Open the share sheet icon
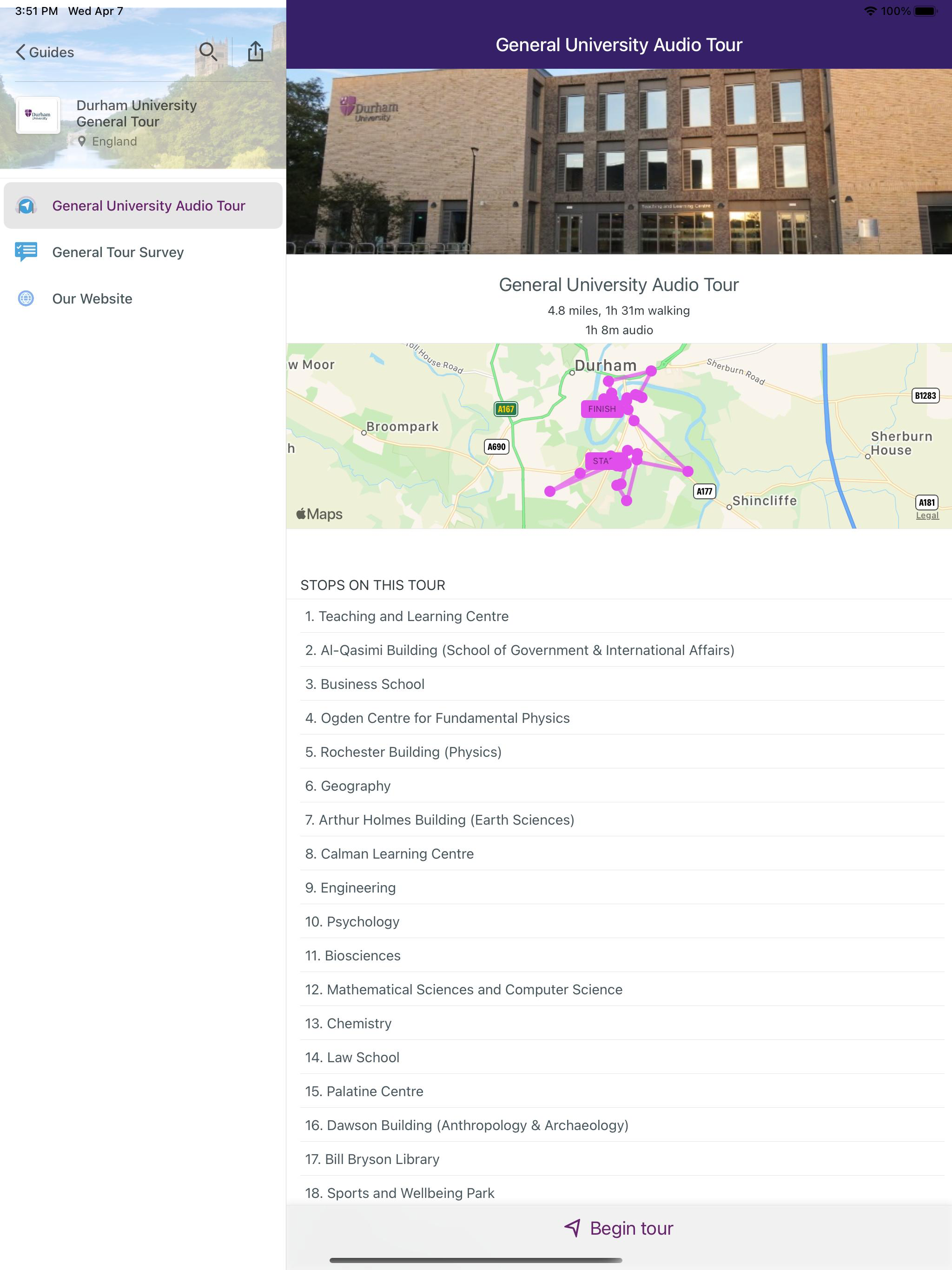Screen dimensions: 952x1270 [x=256, y=51]
